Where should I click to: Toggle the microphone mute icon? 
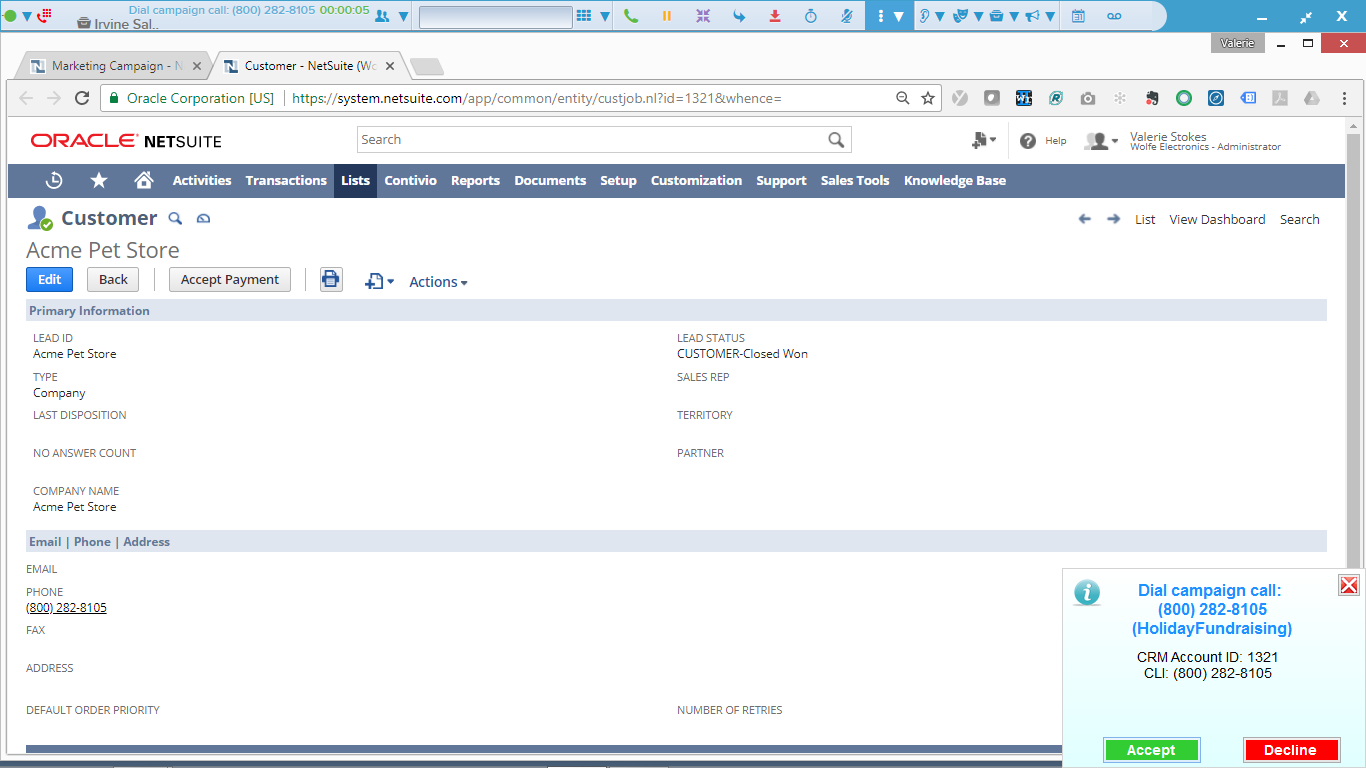pos(847,16)
